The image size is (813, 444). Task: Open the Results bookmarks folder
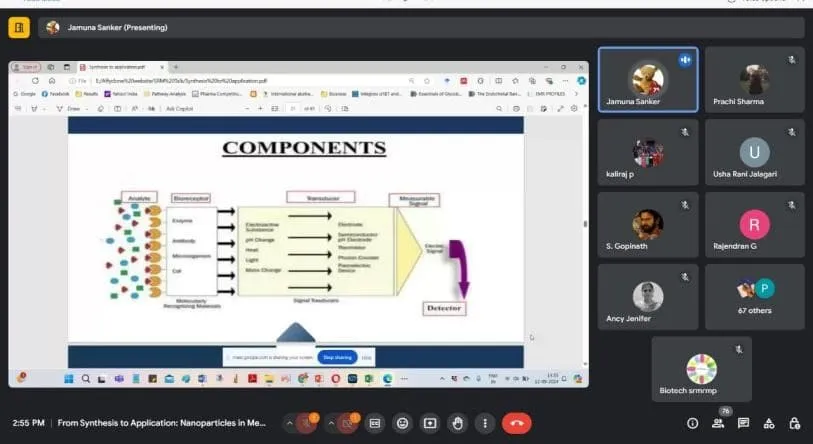pos(87,94)
